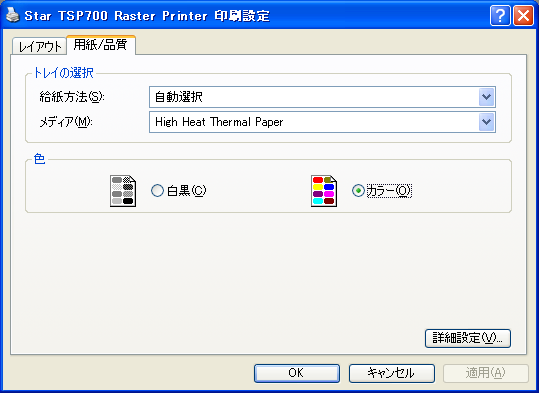
Task: Click the メディア(M) label
Action: tap(66, 122)
